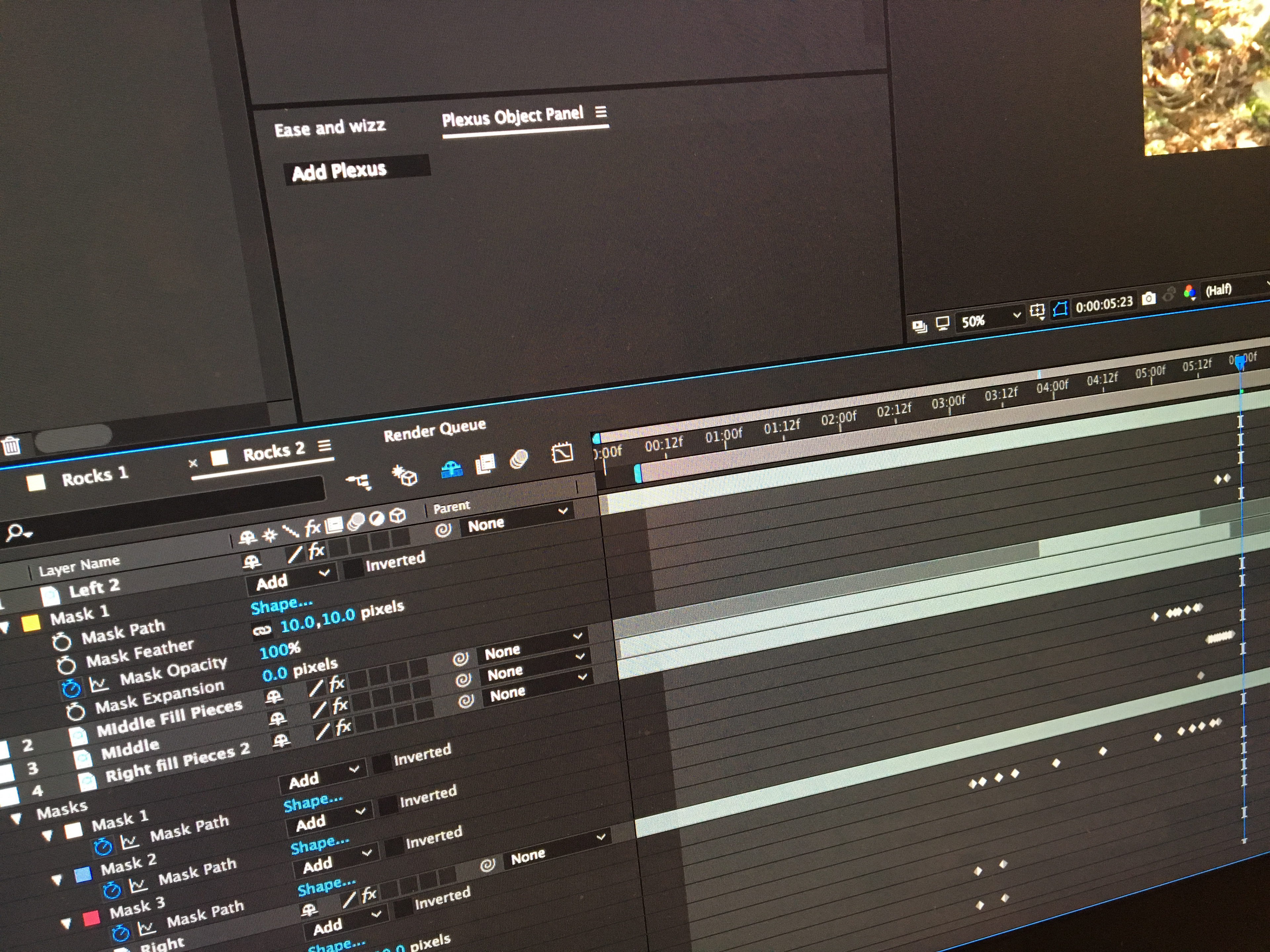The width and height of the screenshot is (1270, 952).
Task: Click the parent pick whip for Left 2
Action: [x=443, y=530]
